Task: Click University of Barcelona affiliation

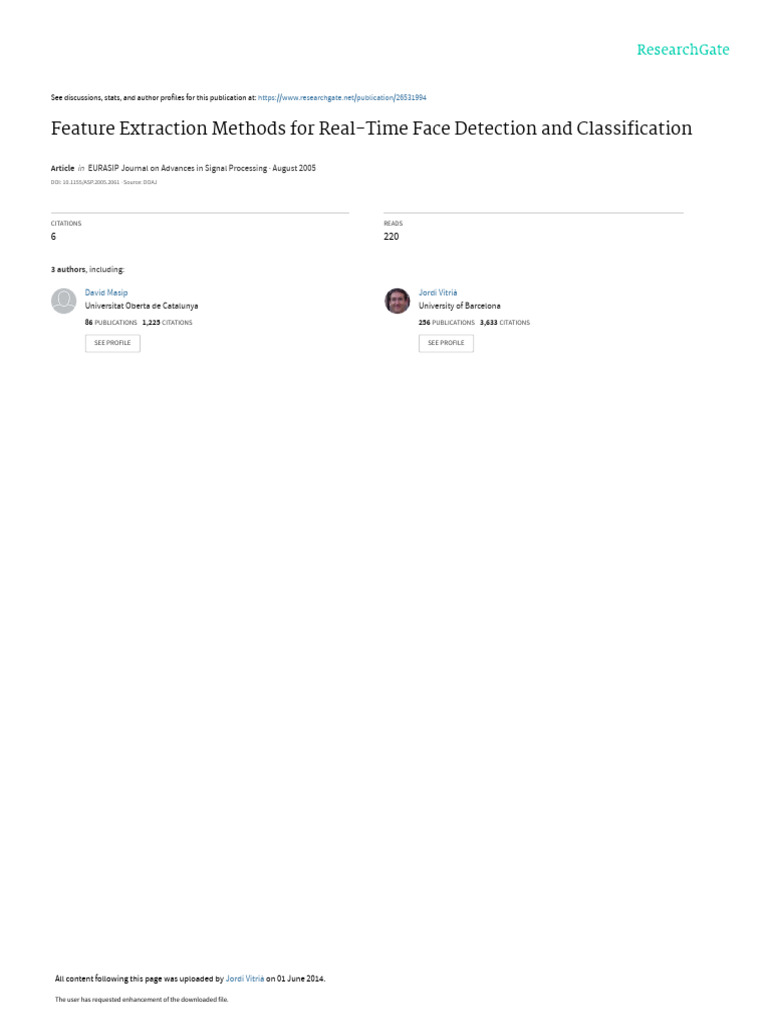Action: point(459,306)
